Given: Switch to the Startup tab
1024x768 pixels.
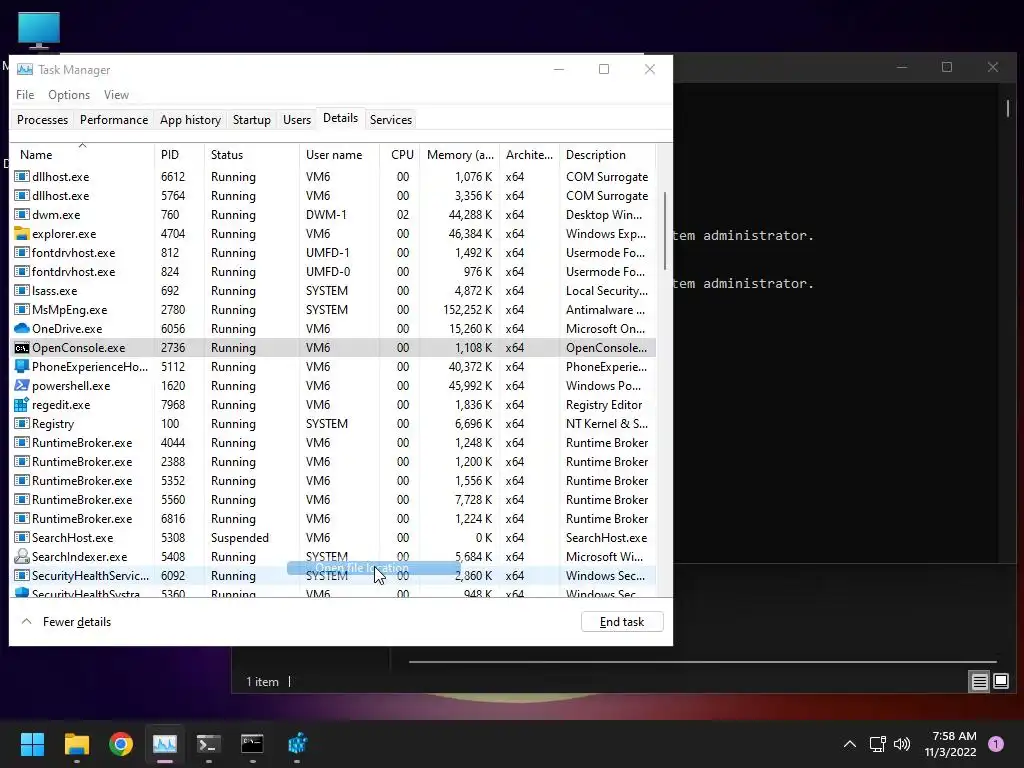Looking at the screenshot, I should (251, 120).
